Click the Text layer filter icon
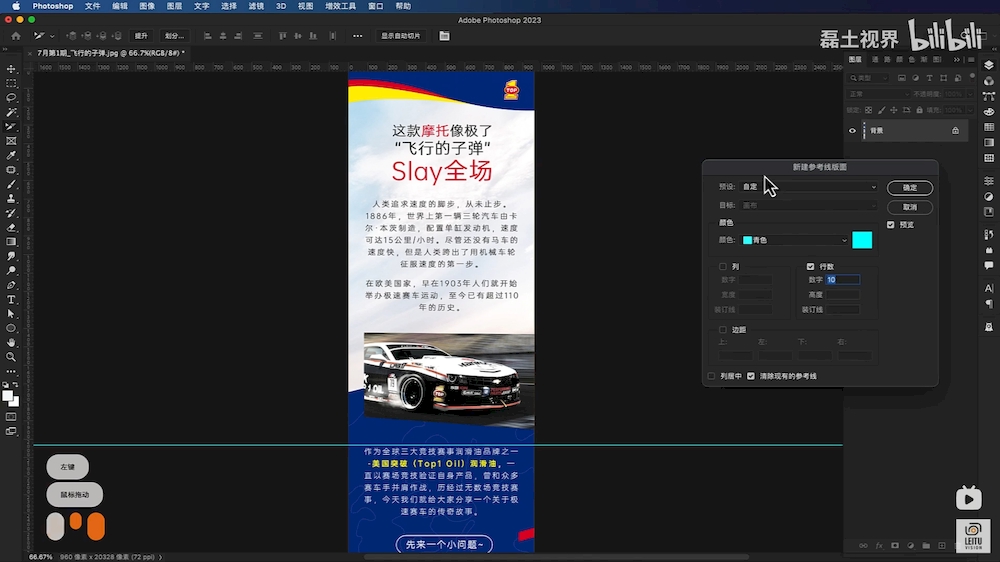Image resolution: width=1000 pixels, height=562 pixels. pyautogui.click(x=929, y=78)
